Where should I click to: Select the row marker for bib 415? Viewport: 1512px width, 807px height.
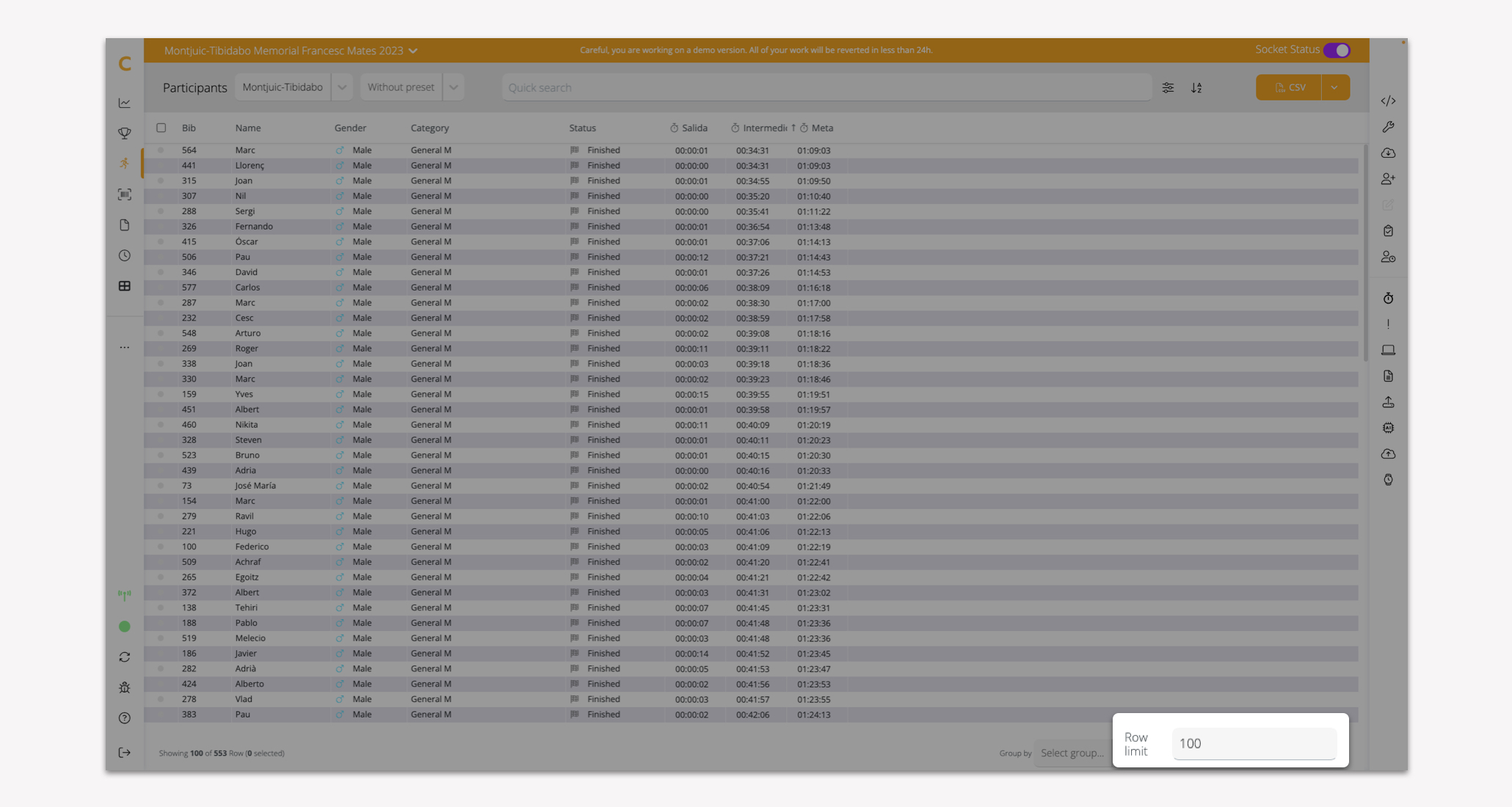[161, 241]
